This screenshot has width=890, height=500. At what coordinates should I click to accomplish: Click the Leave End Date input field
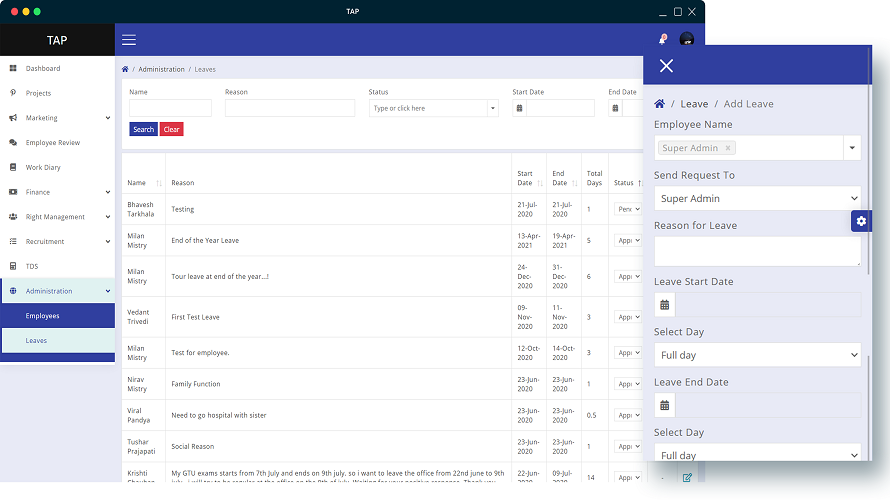coord(768,406)
